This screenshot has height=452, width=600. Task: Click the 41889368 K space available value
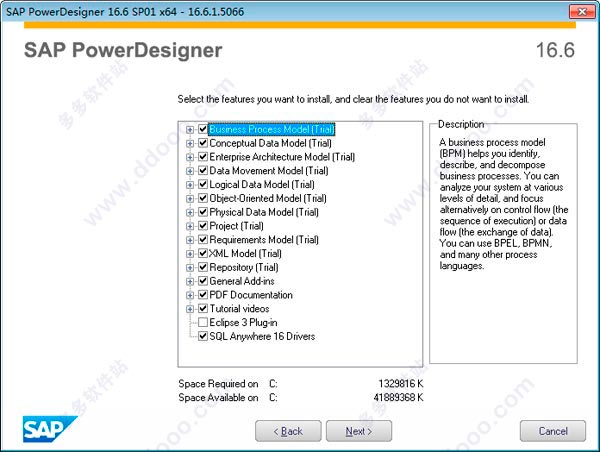pyautogui.click(x=398, y=397)
